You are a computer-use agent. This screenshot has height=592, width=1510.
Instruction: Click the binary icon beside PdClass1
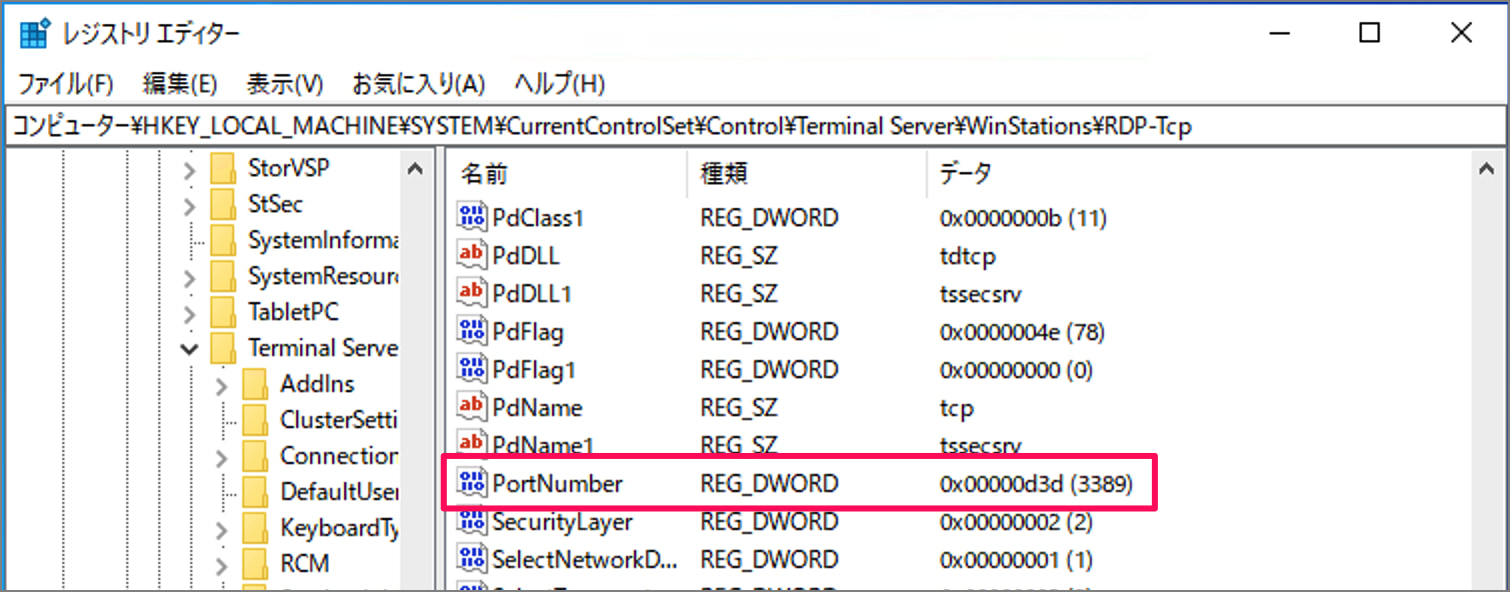pyautogui.click(x=470, y=217)
